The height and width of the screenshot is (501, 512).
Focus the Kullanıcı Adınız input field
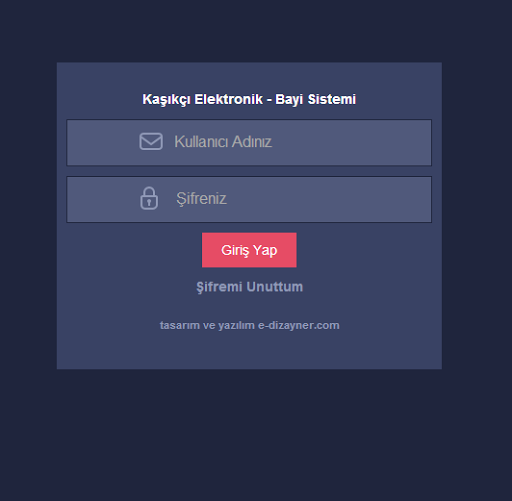click(x=249, y=142)
